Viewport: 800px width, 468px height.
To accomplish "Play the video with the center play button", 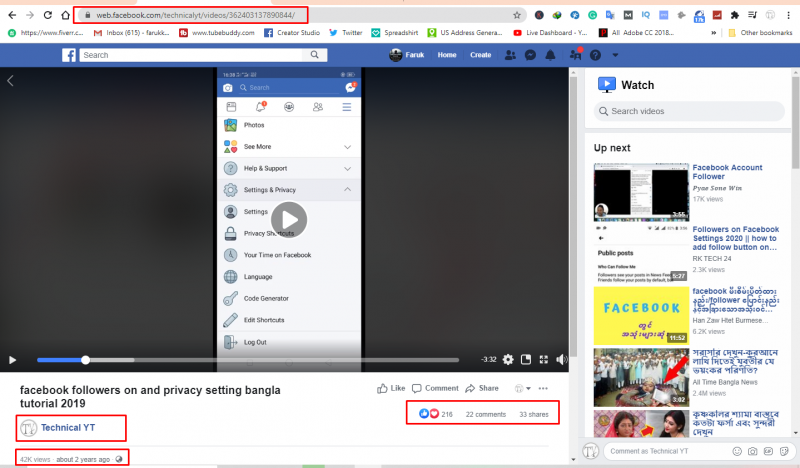I will pyautogui.click(x=289, y=220).
